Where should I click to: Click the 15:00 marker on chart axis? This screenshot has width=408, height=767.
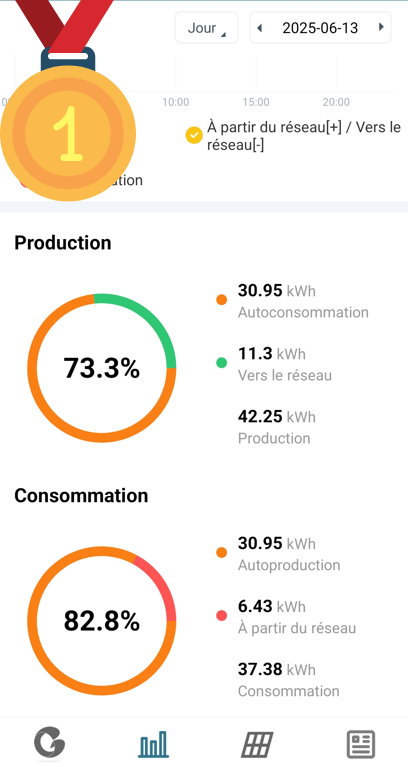pyautogui.click(x=256, y=102)
